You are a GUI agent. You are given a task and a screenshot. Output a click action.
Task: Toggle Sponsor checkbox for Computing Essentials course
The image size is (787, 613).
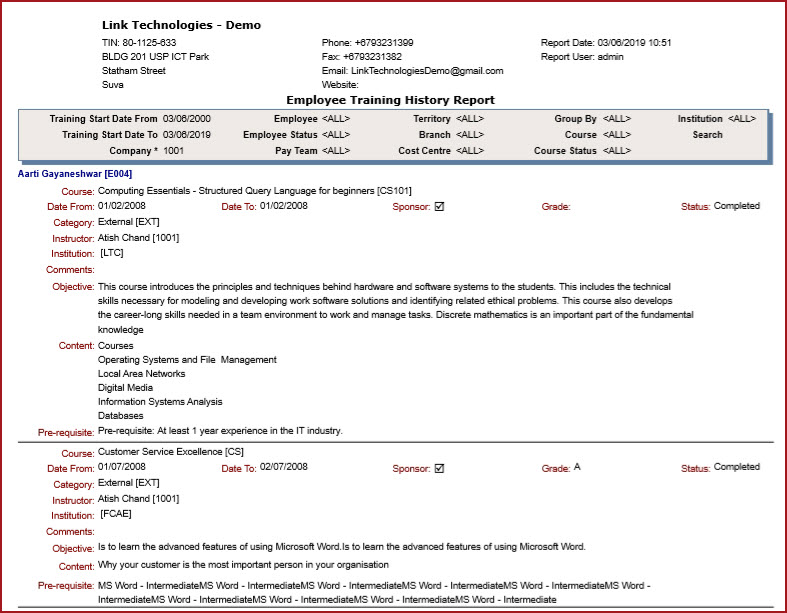point(439,207)
